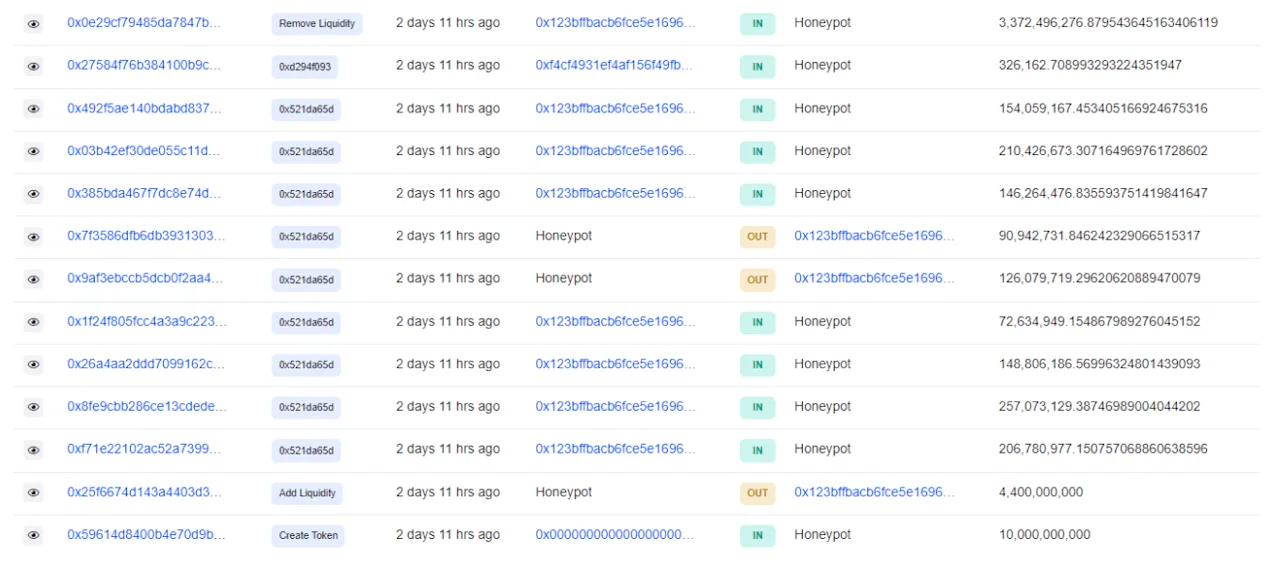Click the eye icon beside 0x1f24f805fcc4a3a9c223

tap(33, 322)
